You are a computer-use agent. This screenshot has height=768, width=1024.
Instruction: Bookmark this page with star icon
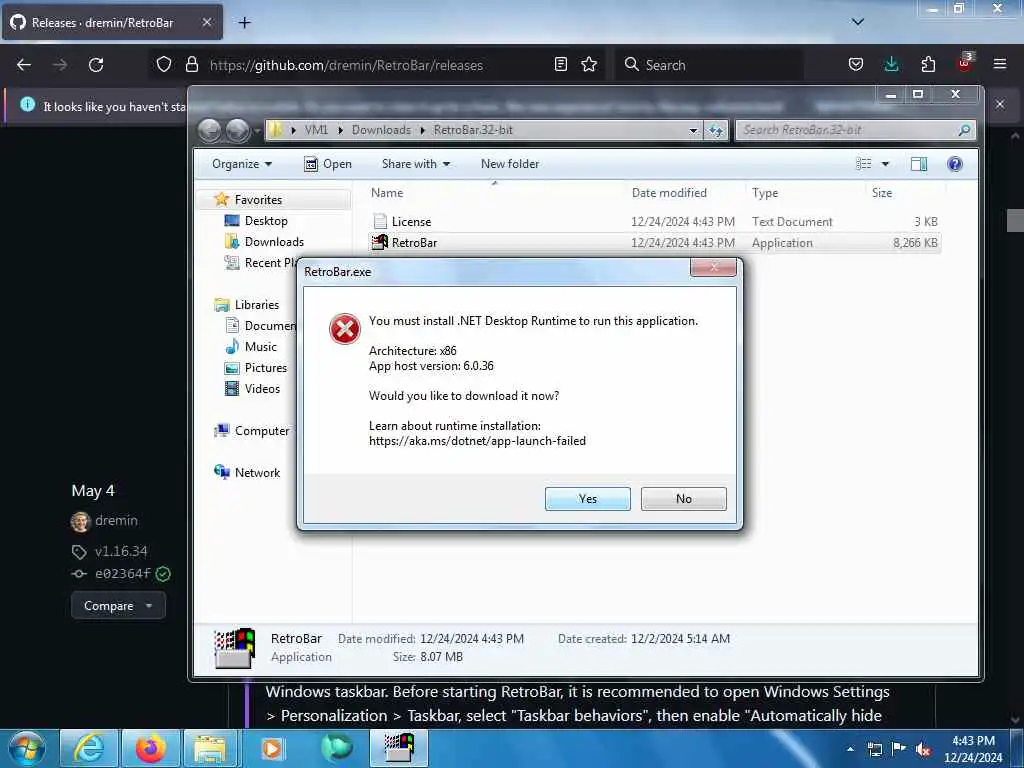point(589,64)
